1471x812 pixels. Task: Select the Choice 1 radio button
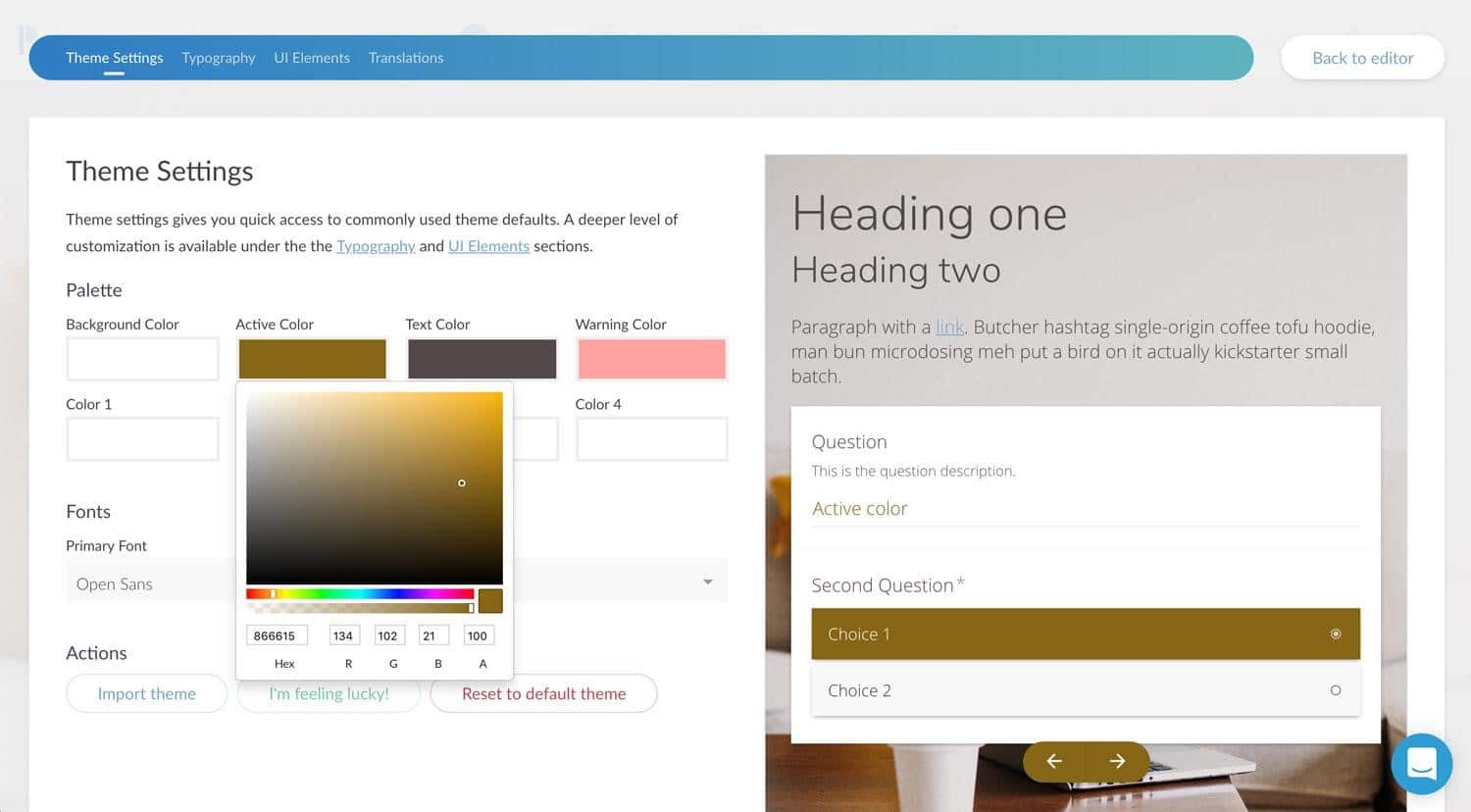(x=1335, y=634)
